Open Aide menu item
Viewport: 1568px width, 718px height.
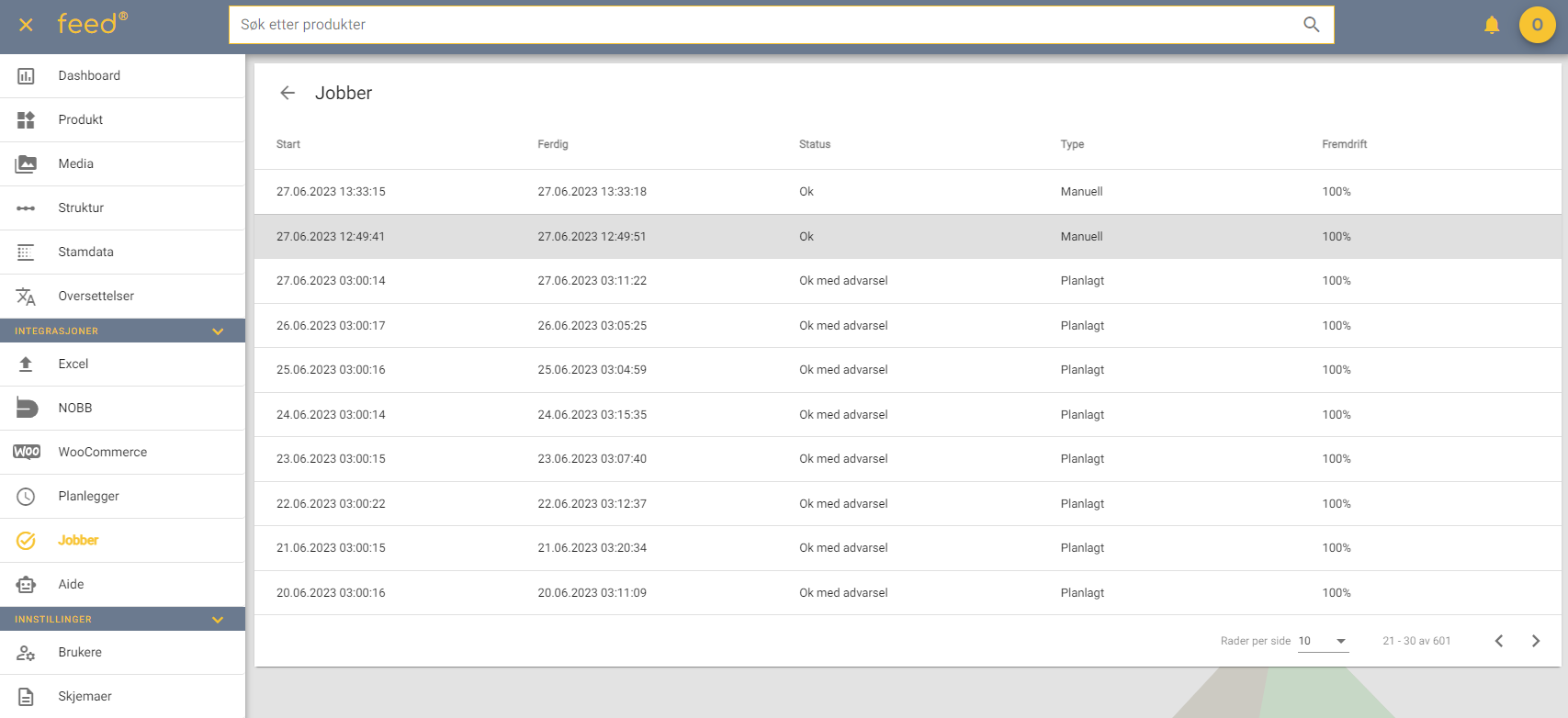[122, 585]
